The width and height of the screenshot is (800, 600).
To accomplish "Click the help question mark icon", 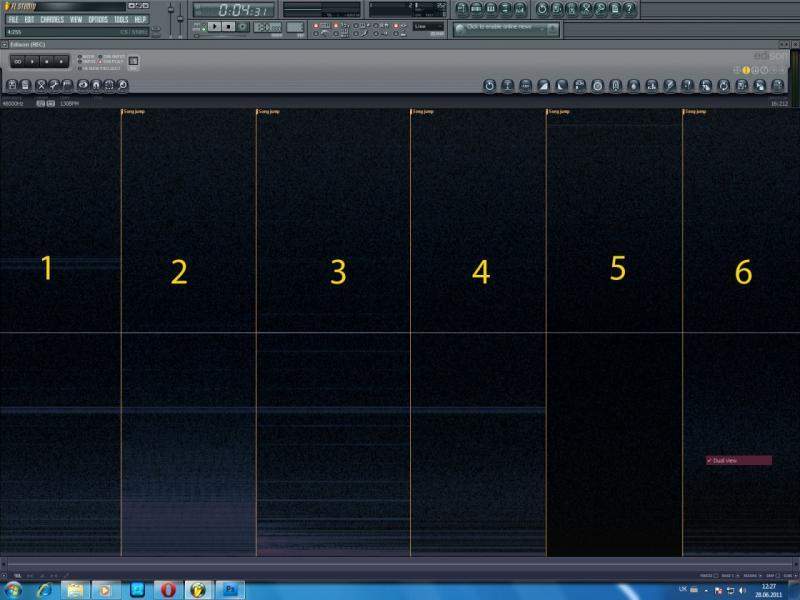I will tap(629, 8).
